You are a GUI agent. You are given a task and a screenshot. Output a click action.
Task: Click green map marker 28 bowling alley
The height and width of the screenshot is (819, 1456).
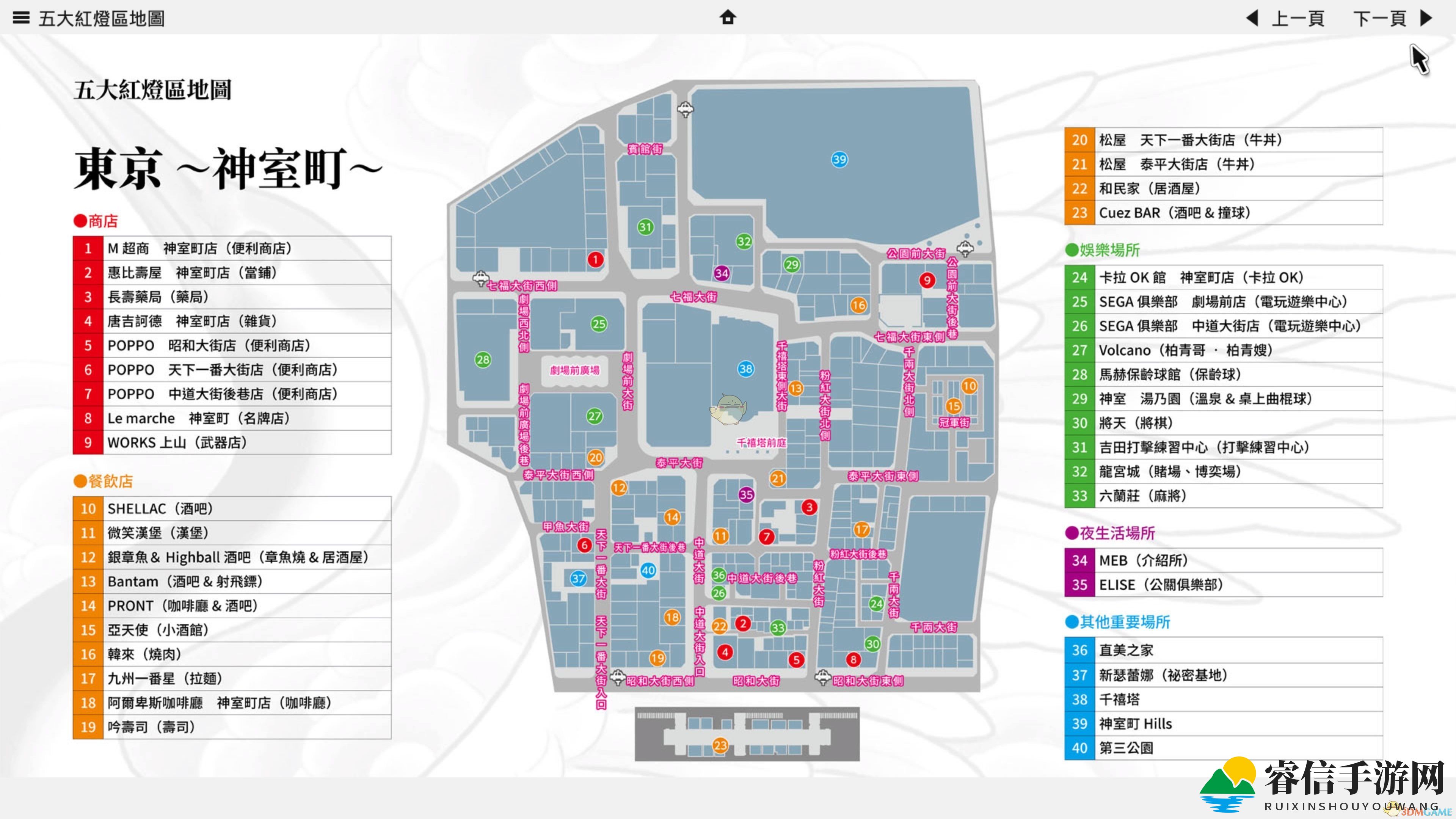[483, 359]
